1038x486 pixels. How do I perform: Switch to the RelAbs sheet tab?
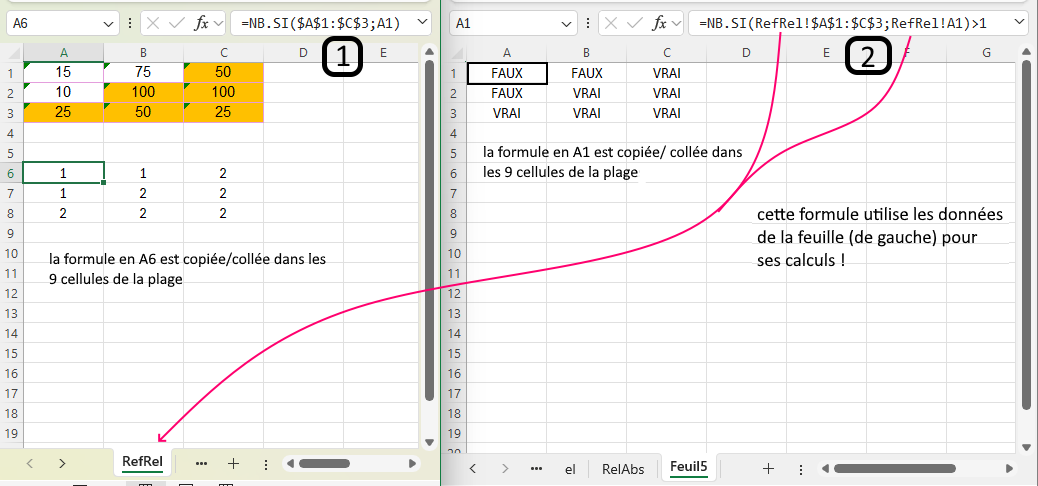pos(623,468)
